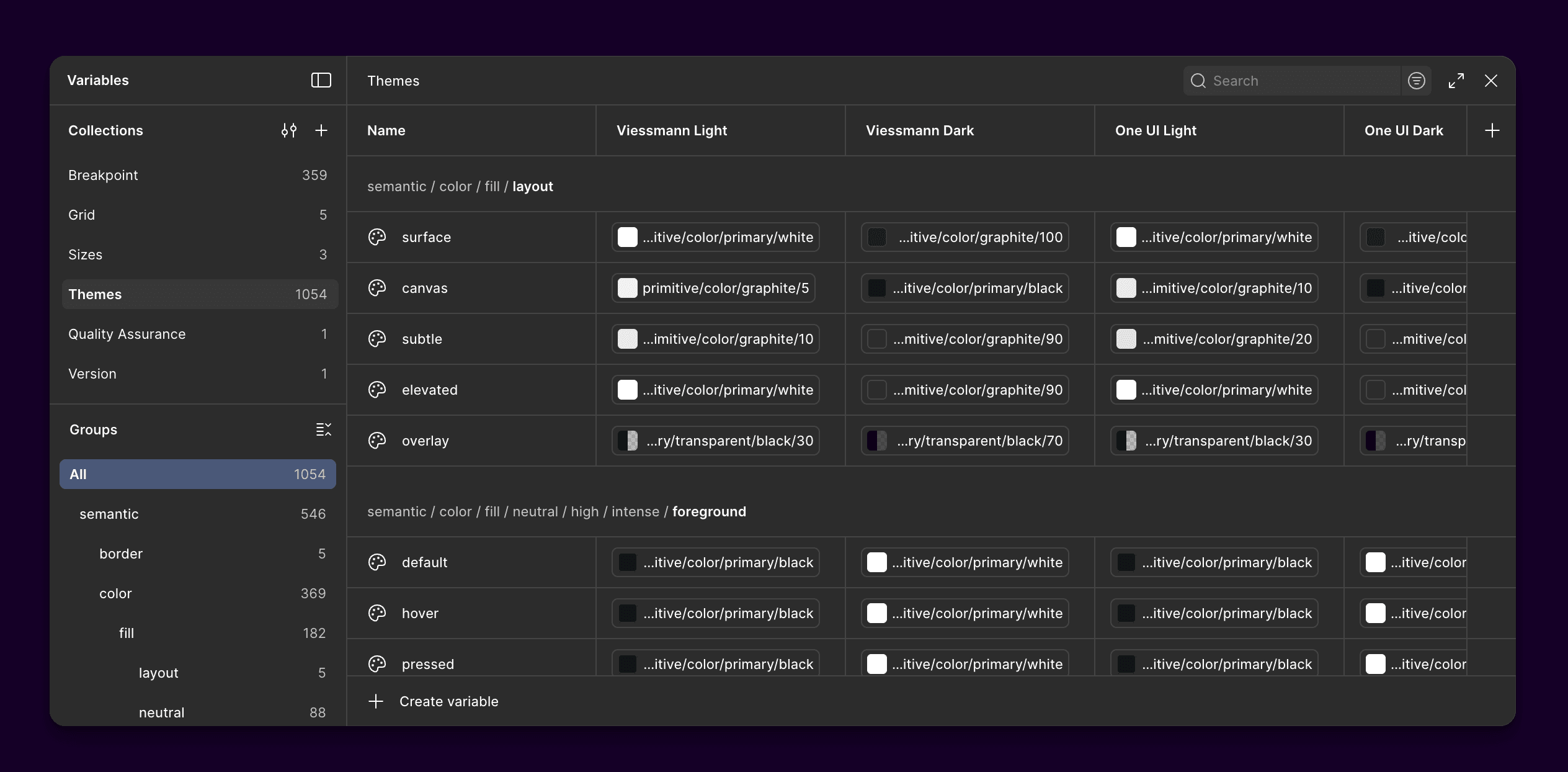This screenshot has height=772, width=1568.
Task: Add new theme mode column
Action: [1492, 130]
